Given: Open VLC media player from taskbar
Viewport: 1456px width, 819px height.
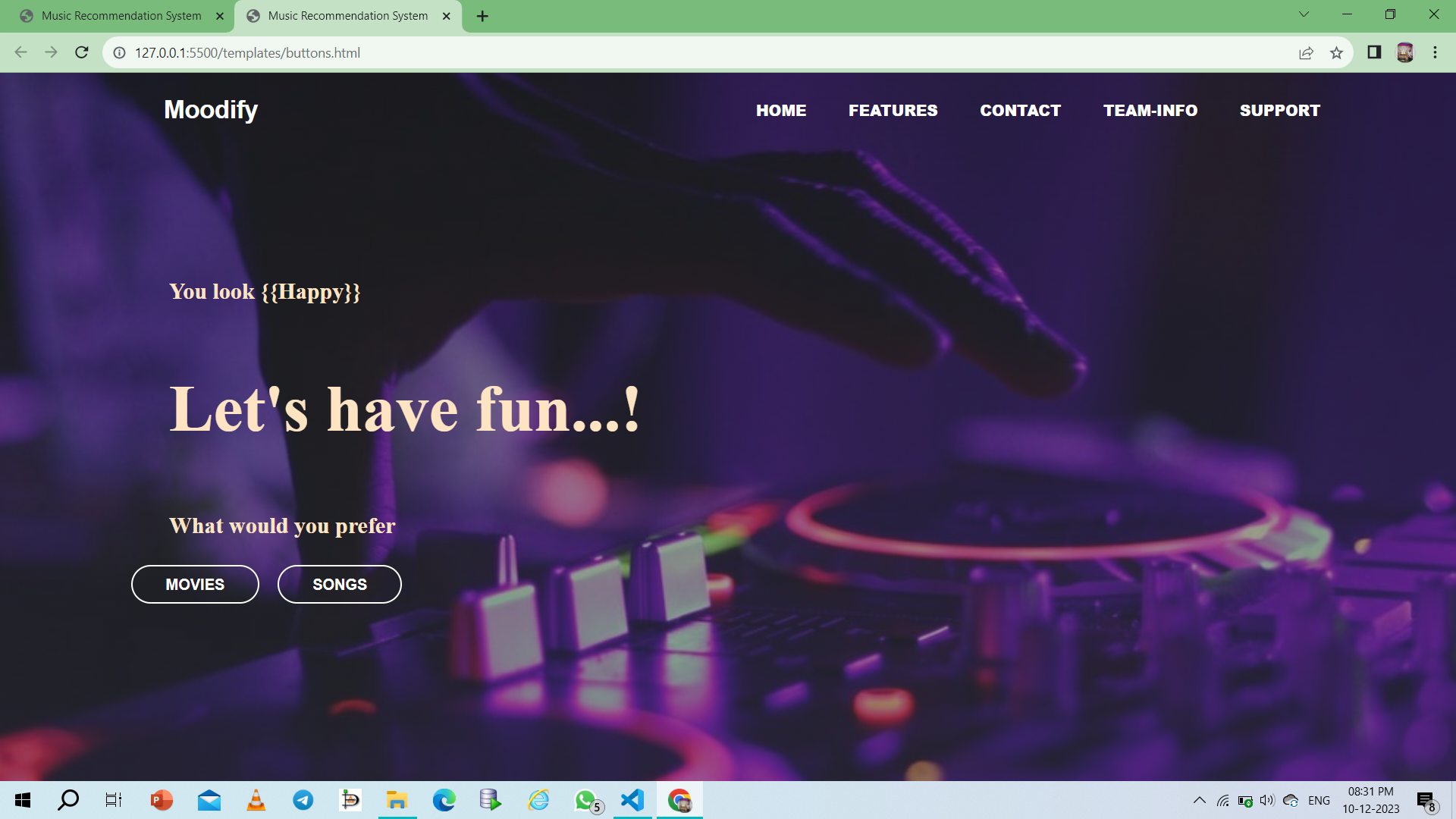Looking at the screenshot, I should [256, 800].
